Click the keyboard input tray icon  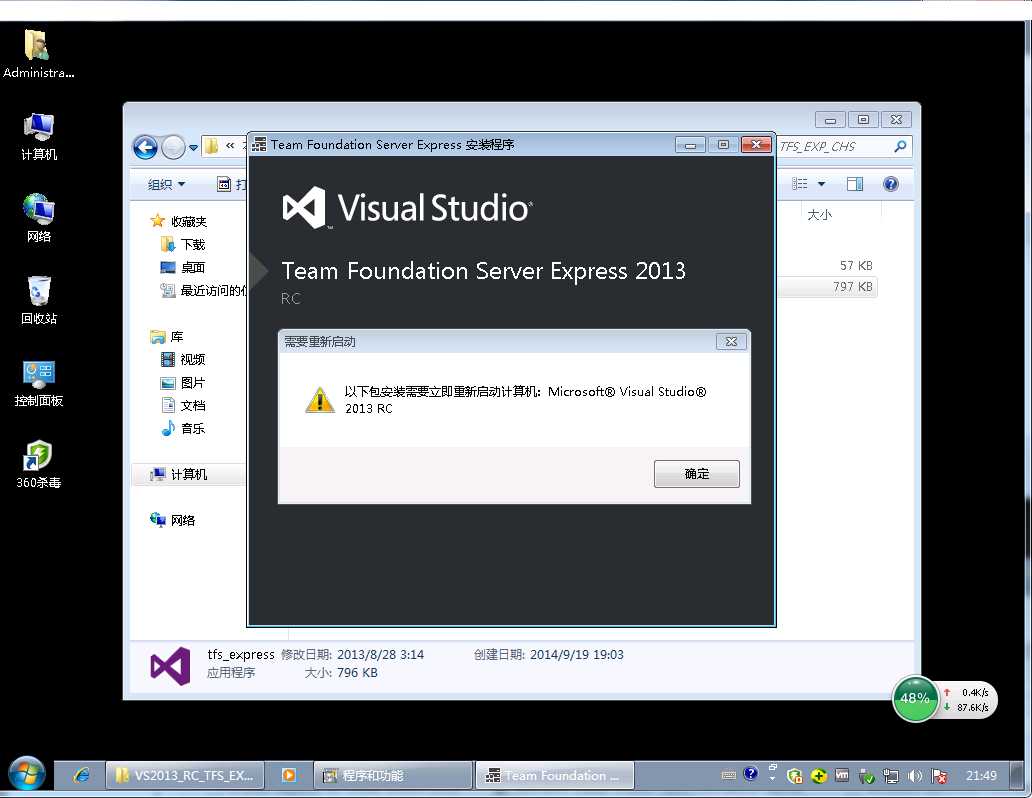pos(729,776)
